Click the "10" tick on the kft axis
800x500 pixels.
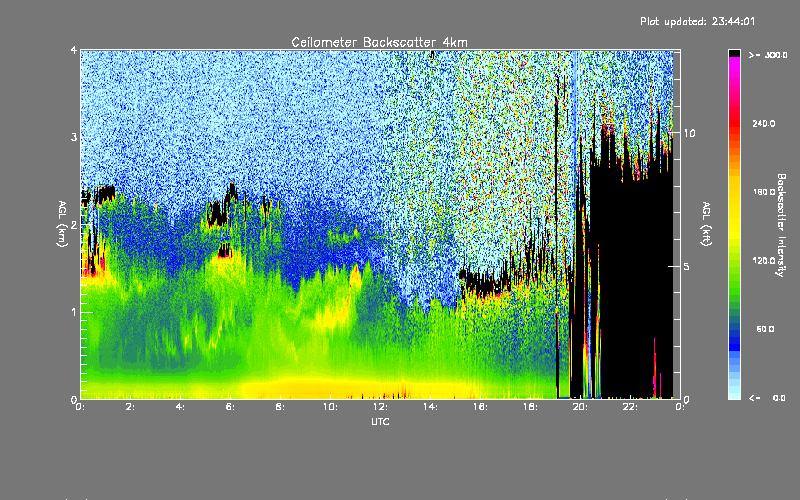(x=689, y=134)
